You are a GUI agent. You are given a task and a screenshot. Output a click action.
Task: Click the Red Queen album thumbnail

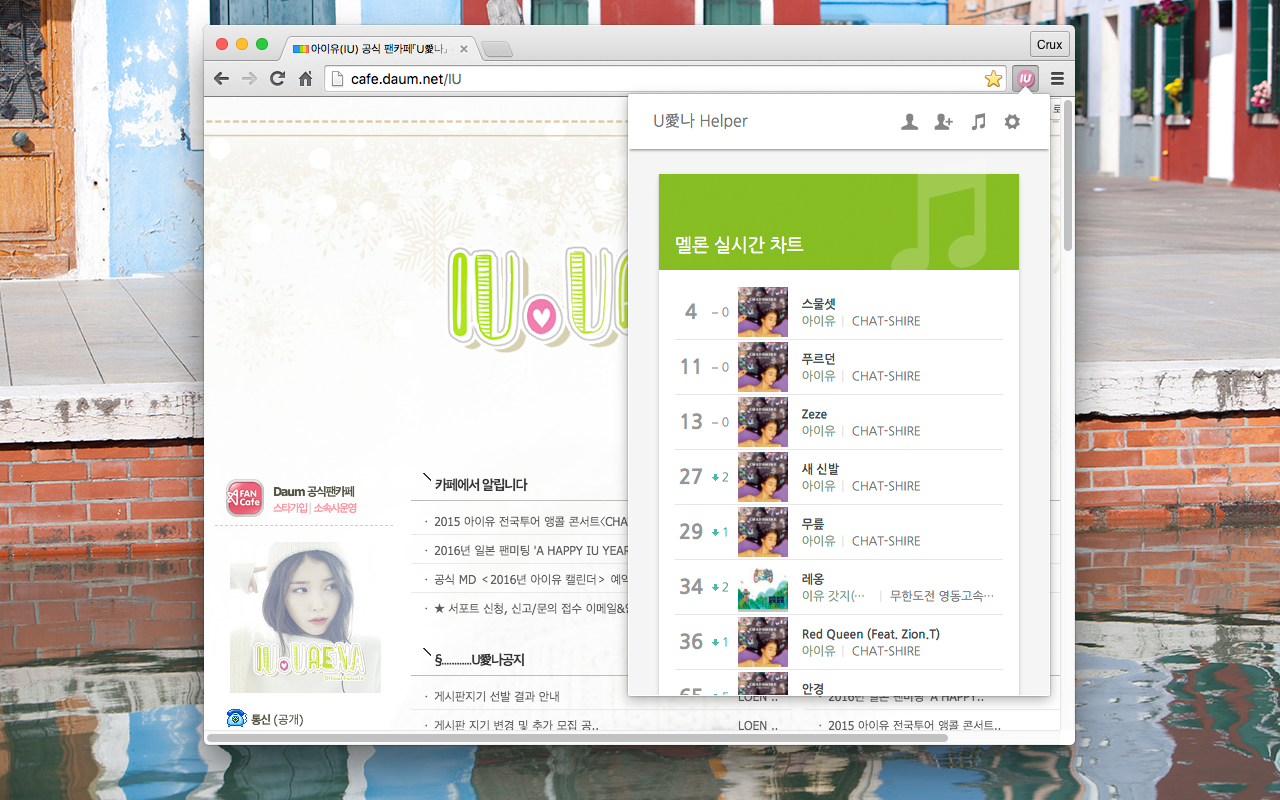[x=763, y=642]
